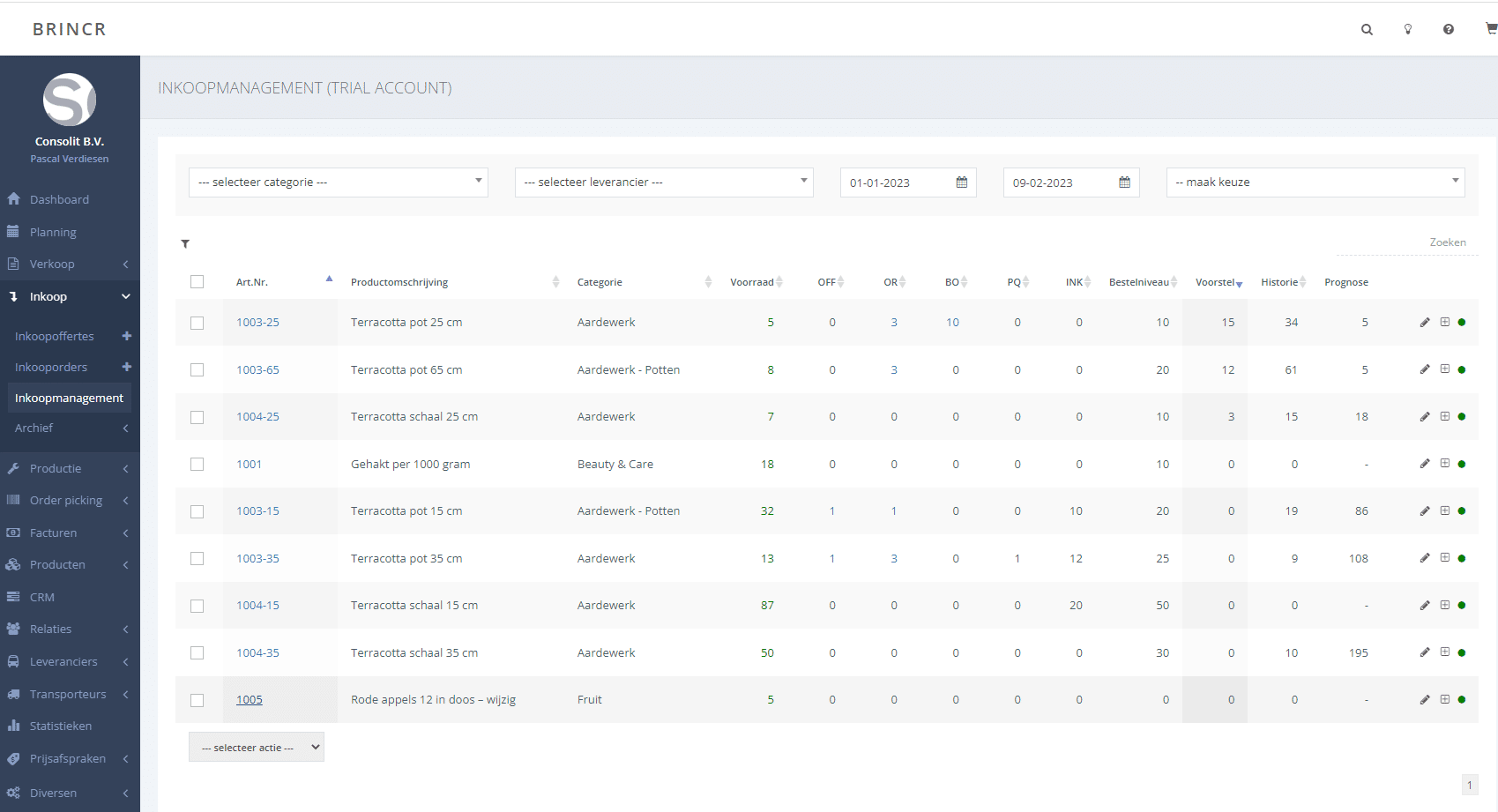Open Dashboard in the sidebar
Screen dimensions: 1498x812
59,199
